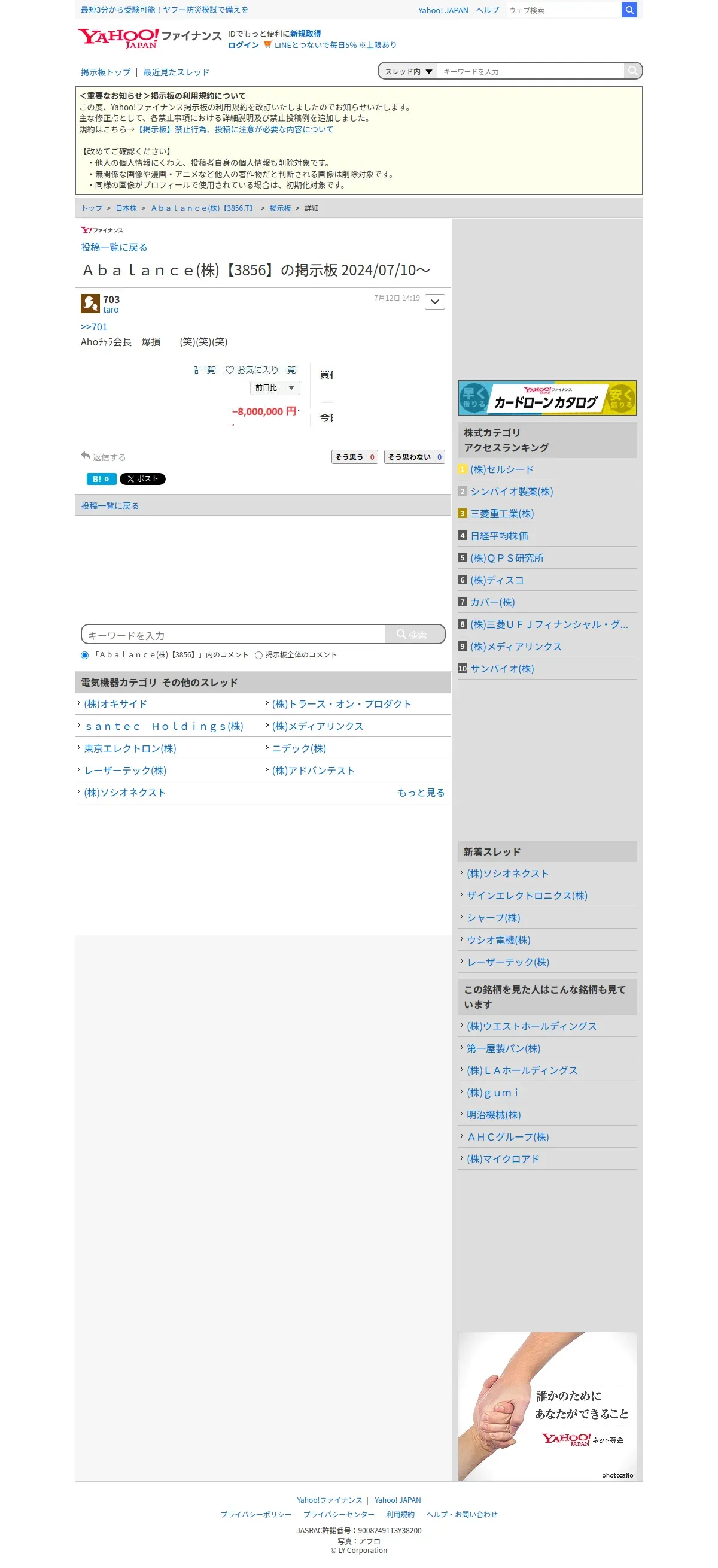Open new thread ウシオ電機(株)
The height and width of the screenshot is (1568, 718).
coord(498,940)
